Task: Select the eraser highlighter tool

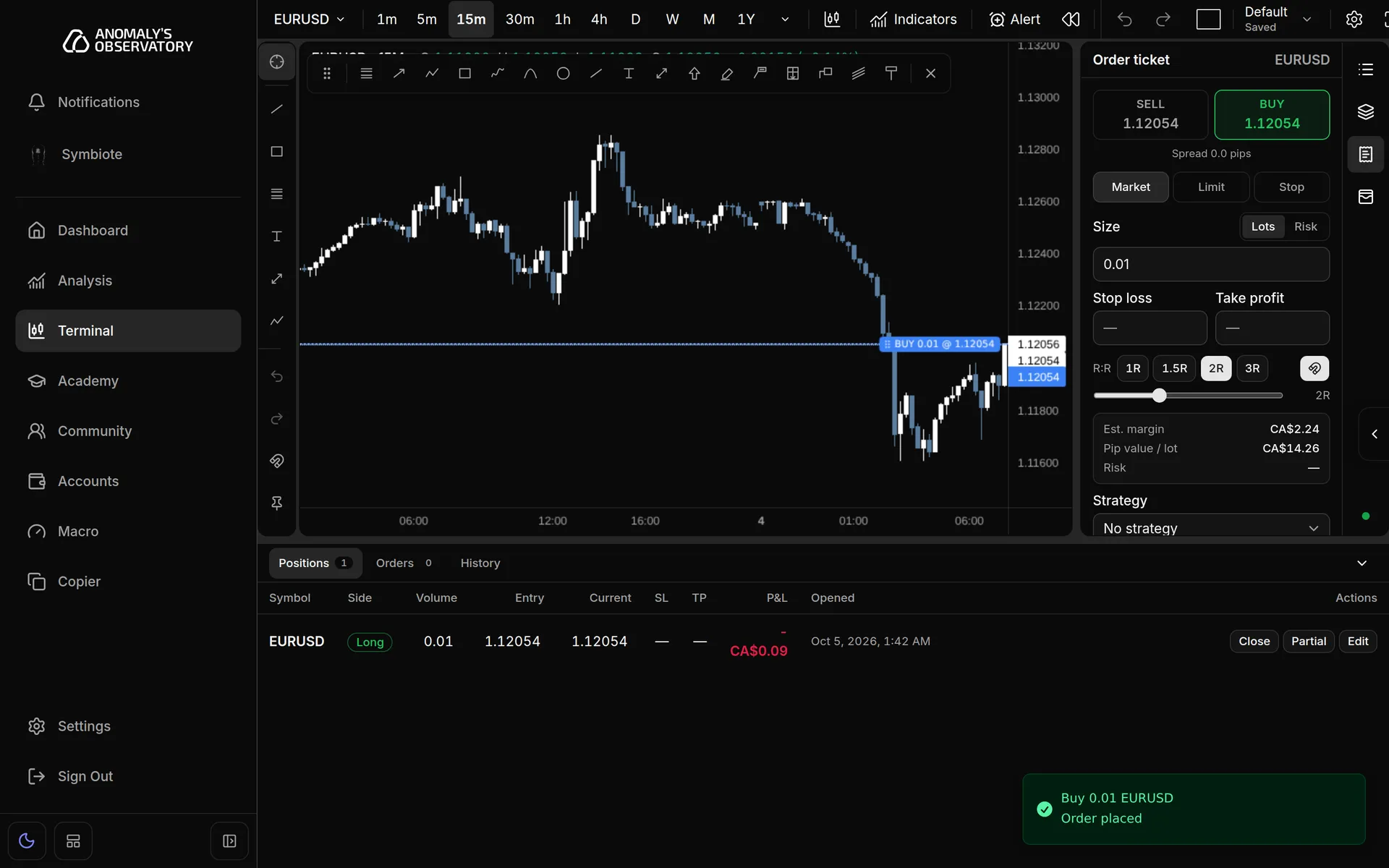Action: click(727, 73)
